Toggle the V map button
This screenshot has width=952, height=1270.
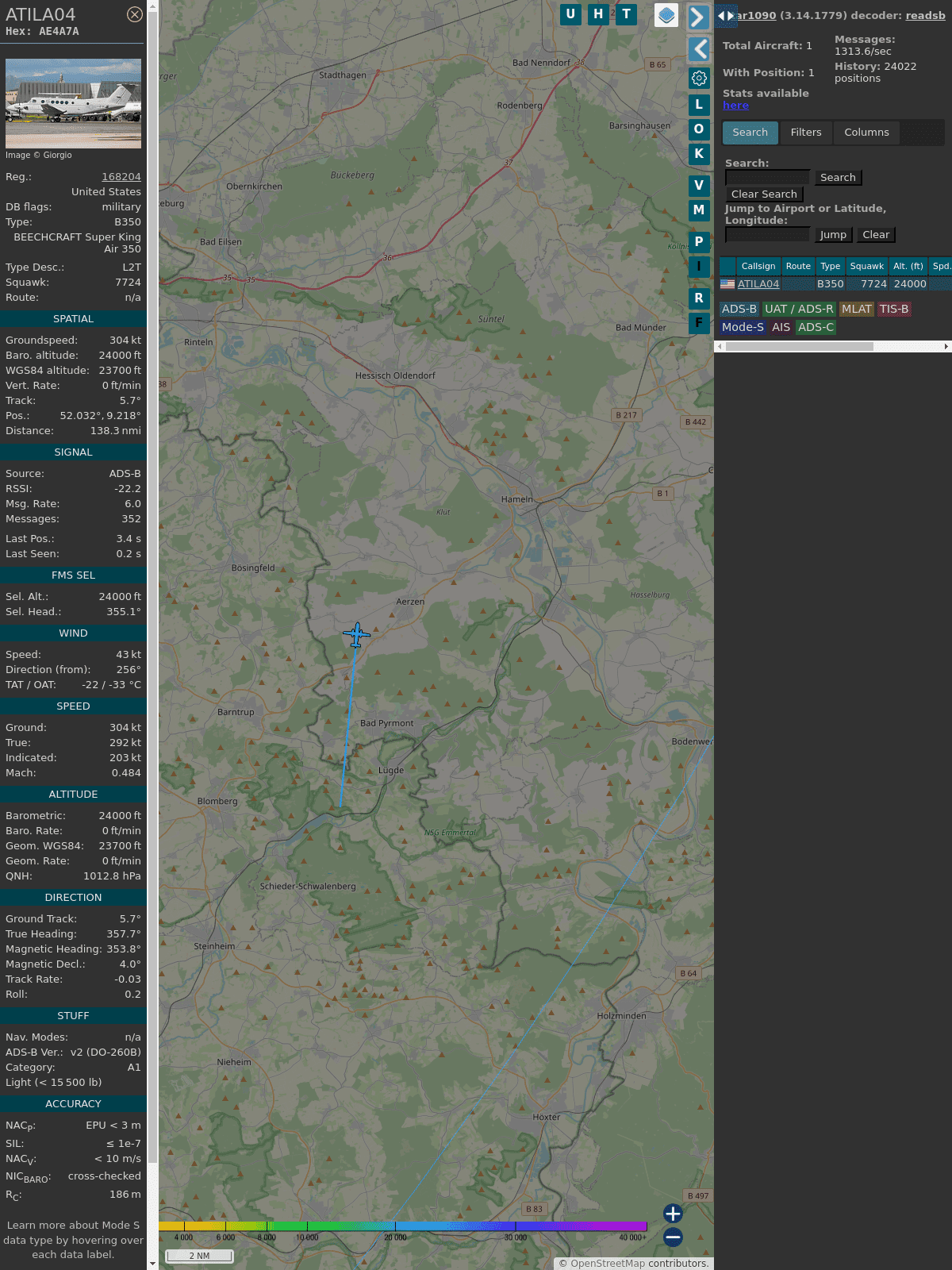(x=699, y=186)
